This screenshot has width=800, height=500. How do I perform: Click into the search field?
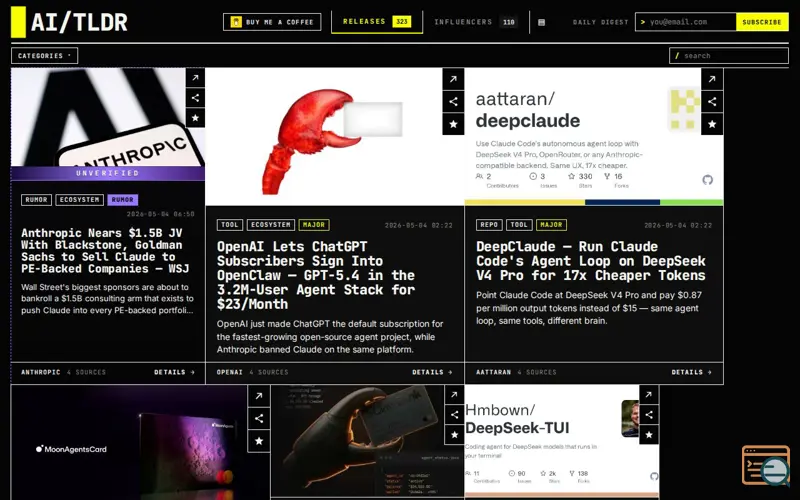point(729,56)
